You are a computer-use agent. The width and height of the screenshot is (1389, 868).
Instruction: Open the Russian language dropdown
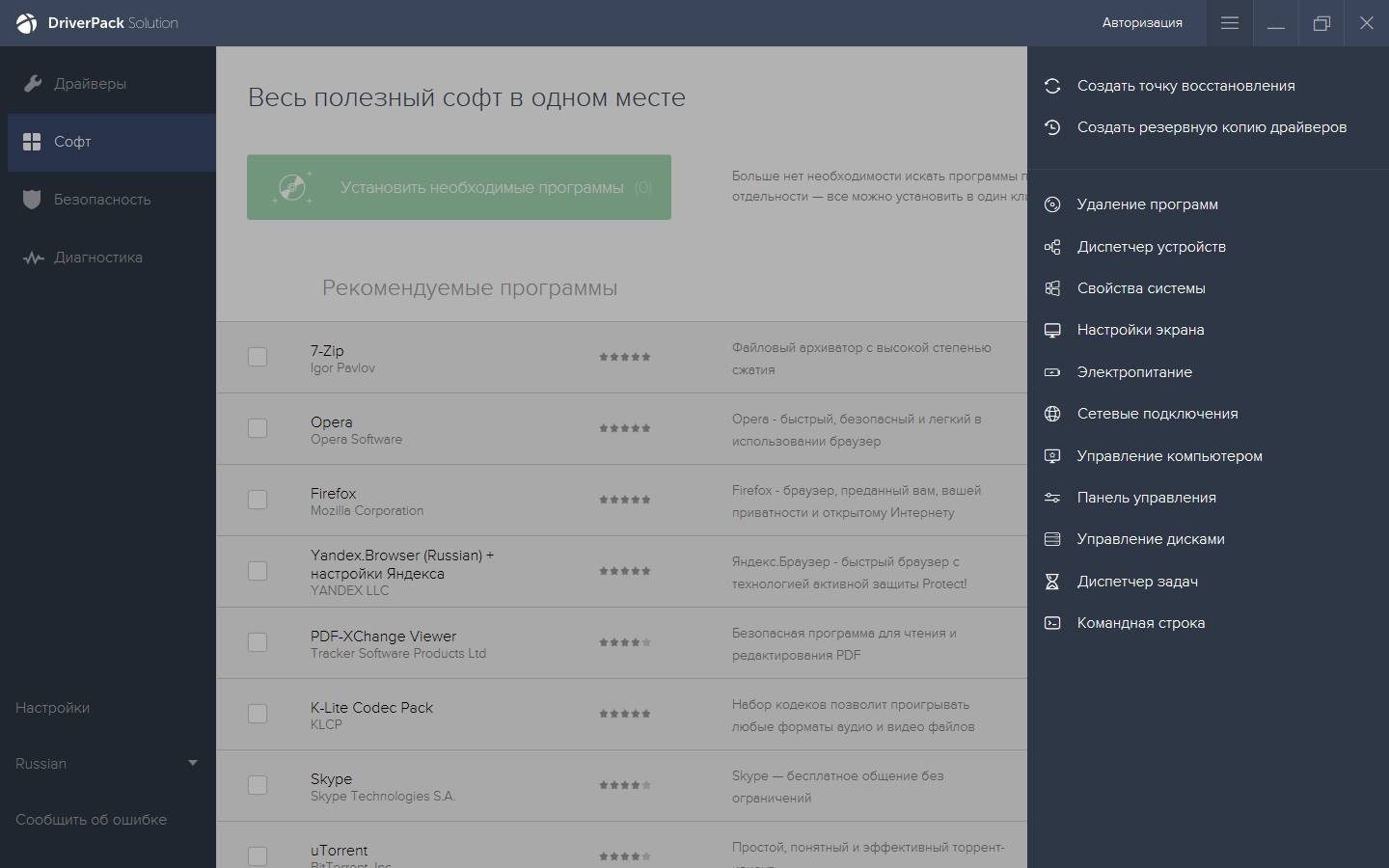(x=107, y=764)
